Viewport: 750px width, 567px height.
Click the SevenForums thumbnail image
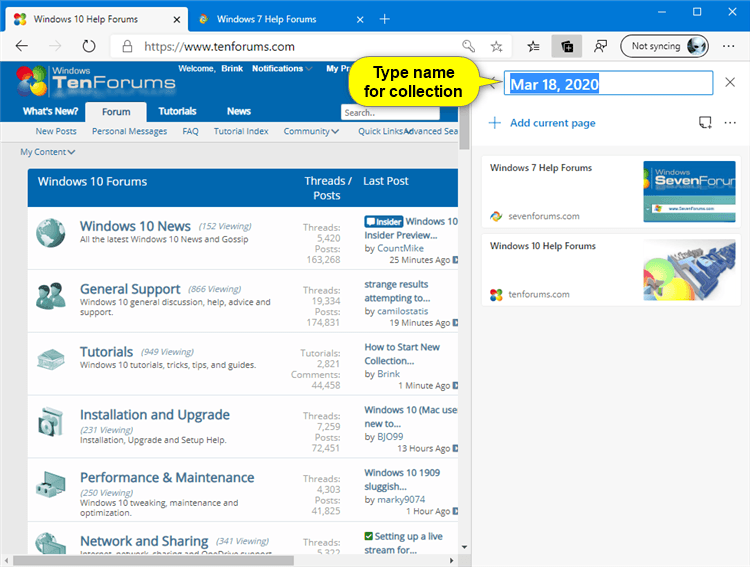click(x=689, y=191)
